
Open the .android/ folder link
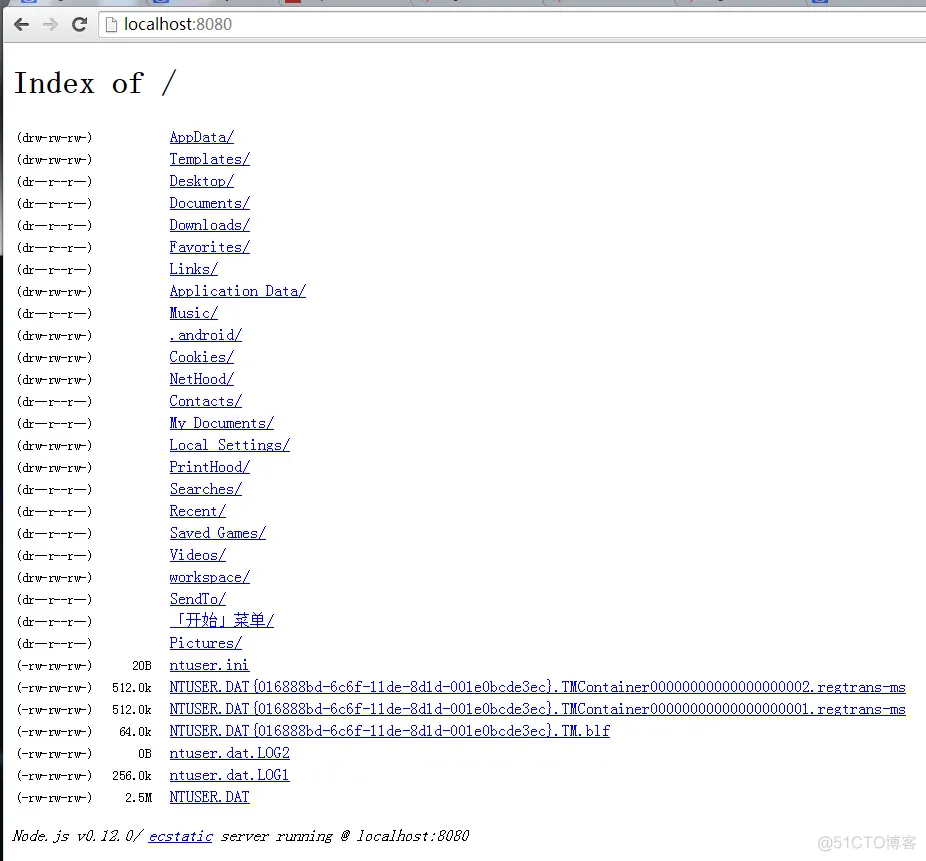pyautogui.click(x=205, y=335)
